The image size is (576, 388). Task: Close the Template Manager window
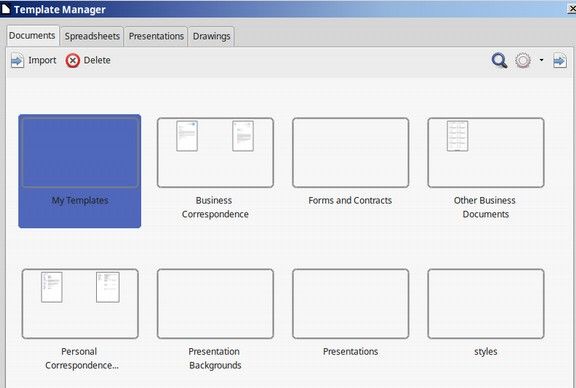coord(572,8)
